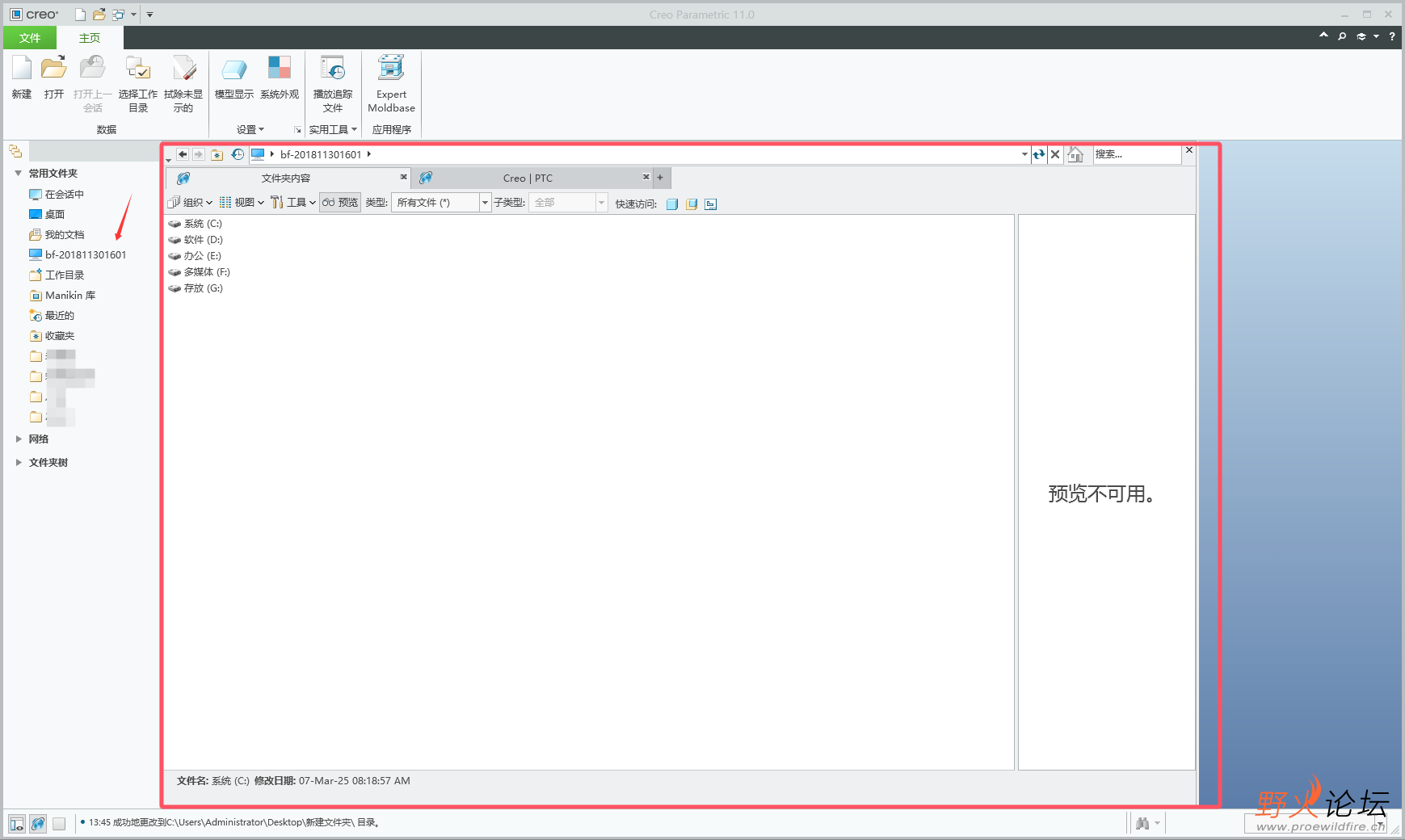Open the 实用工具 group dropdown
This screenshot has width=1405, height=840.
point(333,129)
